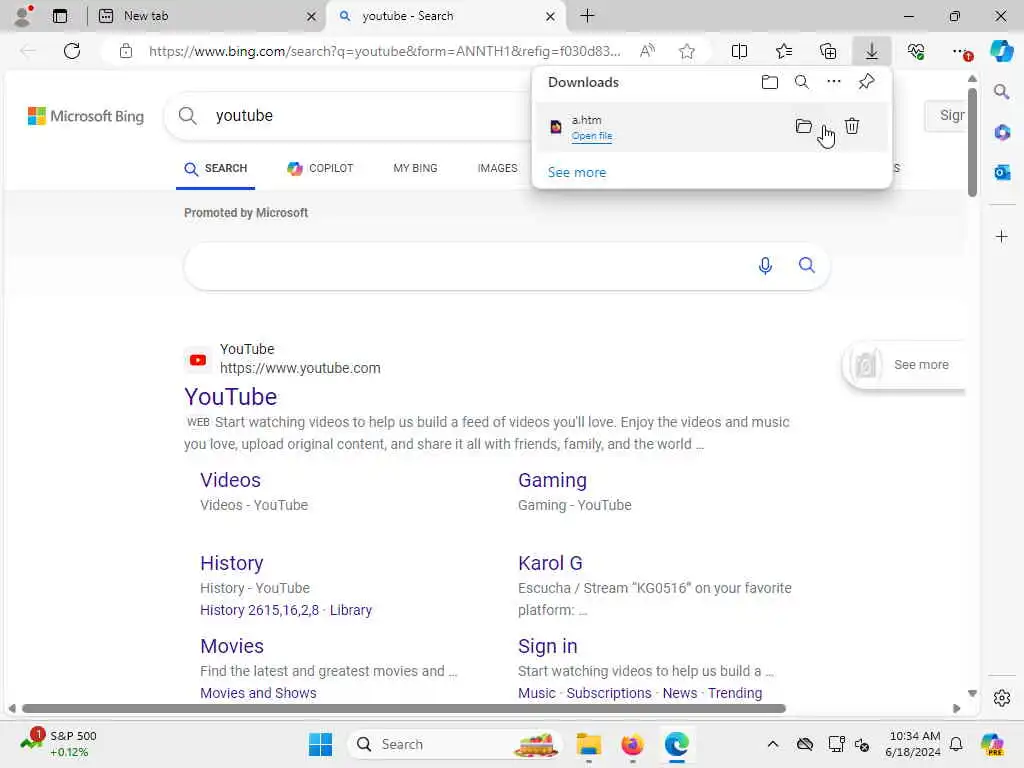Click the Read aloud icon in the address bar
This screenshot has height=768, width=1024.
click(647, 51)
